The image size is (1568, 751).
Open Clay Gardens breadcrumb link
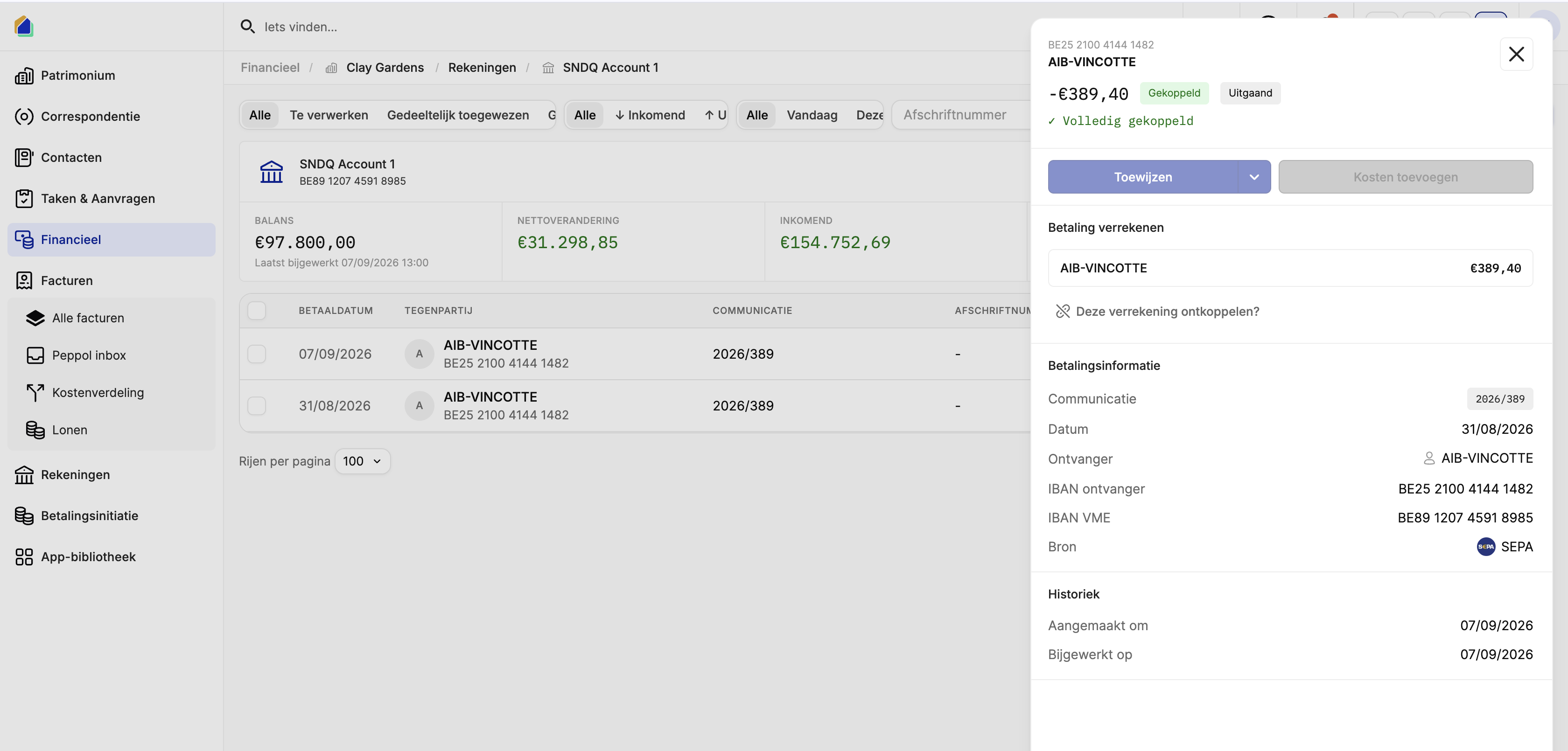(x=385, y=68)
